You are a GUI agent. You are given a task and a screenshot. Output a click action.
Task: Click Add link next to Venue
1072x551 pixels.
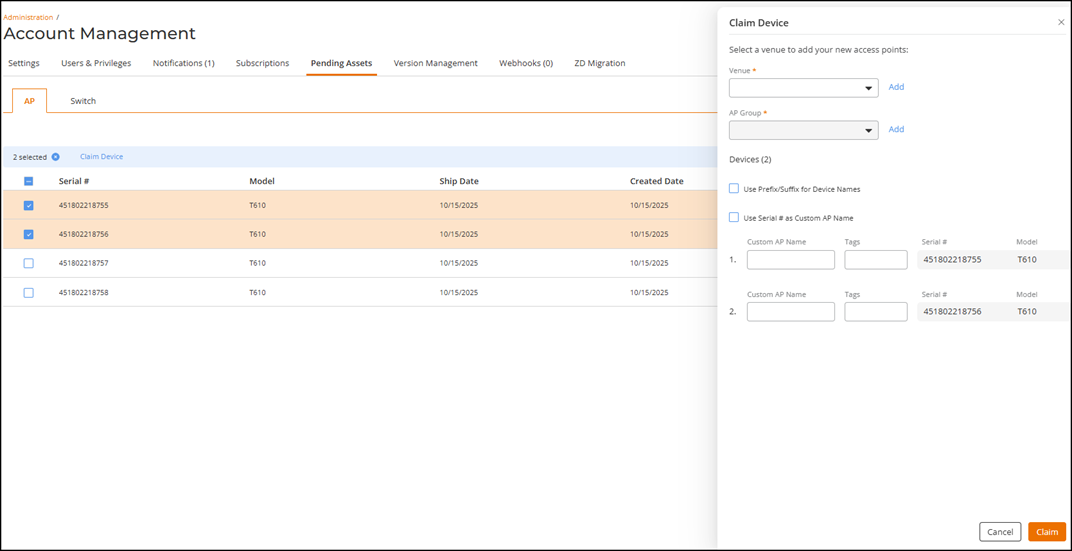click(x=896, y=87)
